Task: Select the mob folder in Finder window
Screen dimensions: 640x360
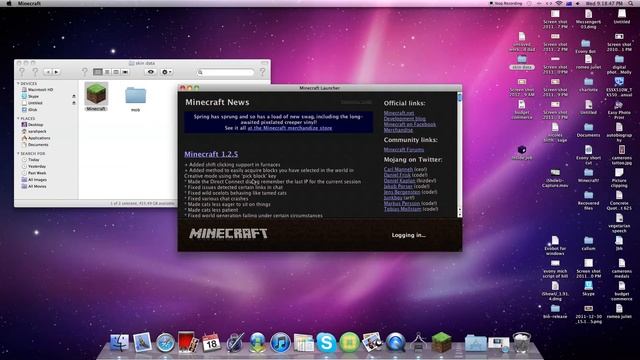Action: 136,99
